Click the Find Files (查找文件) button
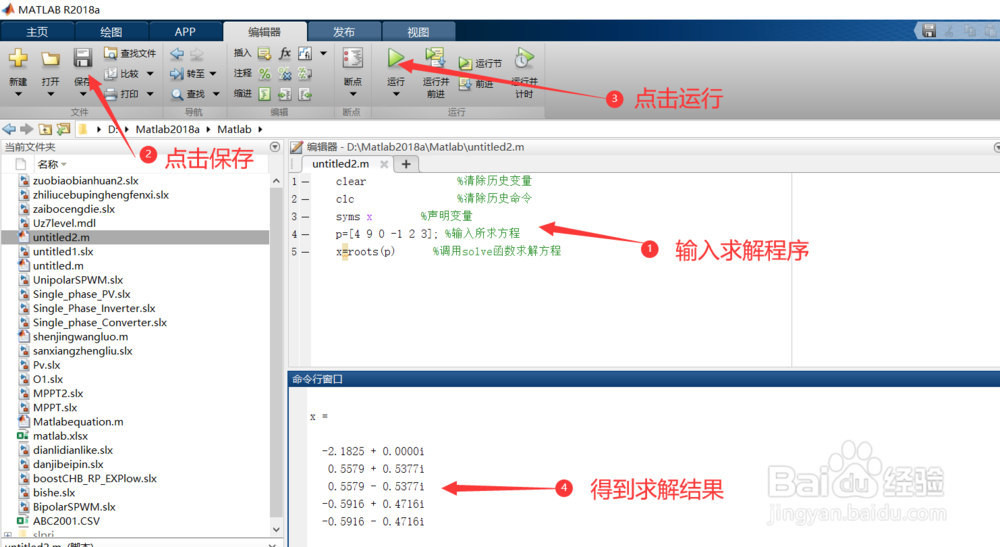The width and height of the screenshot is (1000, 547). [x=130, y=54]
